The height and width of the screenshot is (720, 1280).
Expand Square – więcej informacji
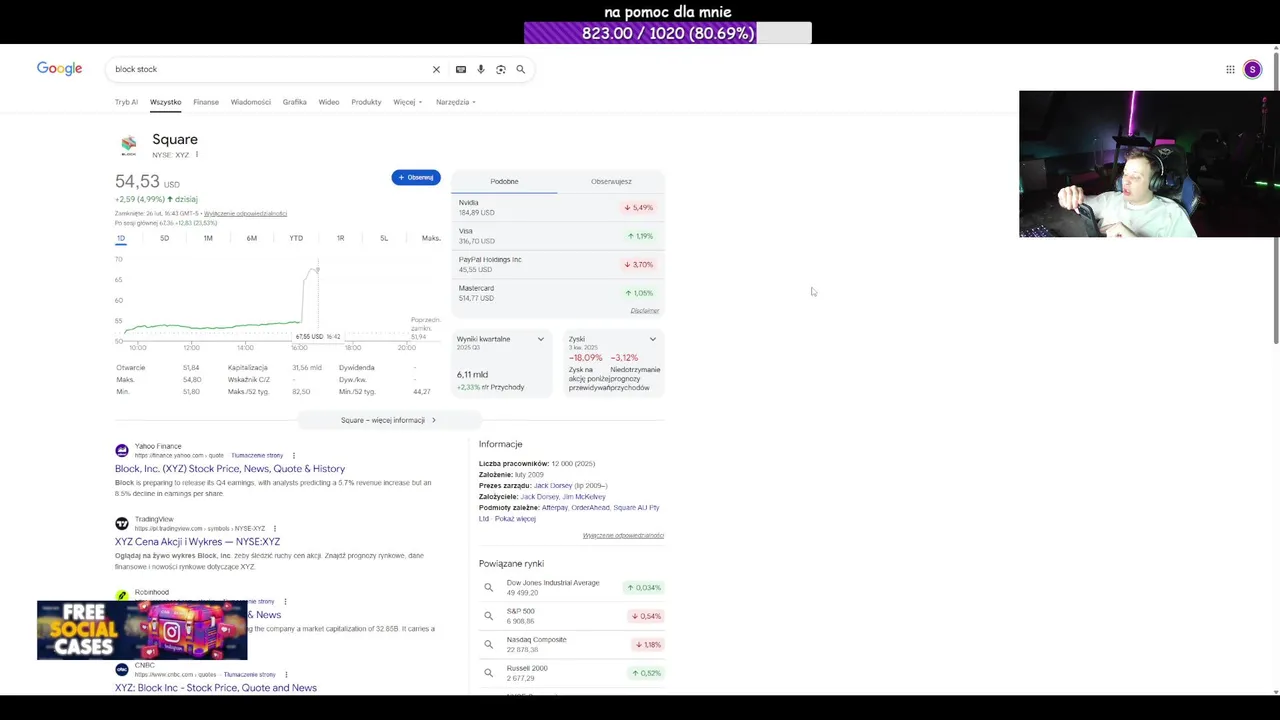388,420
